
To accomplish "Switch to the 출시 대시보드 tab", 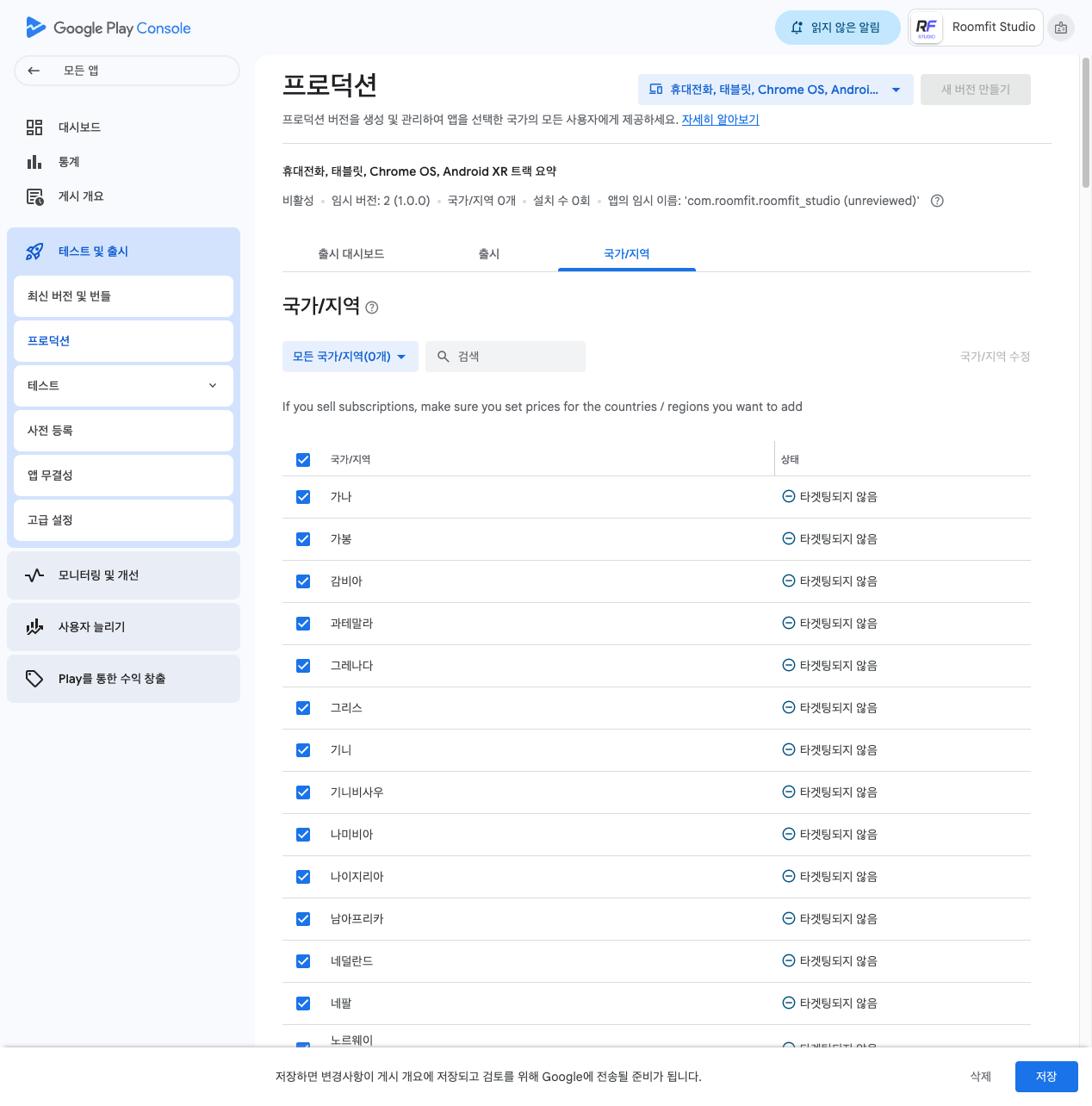I will [351, 254].
